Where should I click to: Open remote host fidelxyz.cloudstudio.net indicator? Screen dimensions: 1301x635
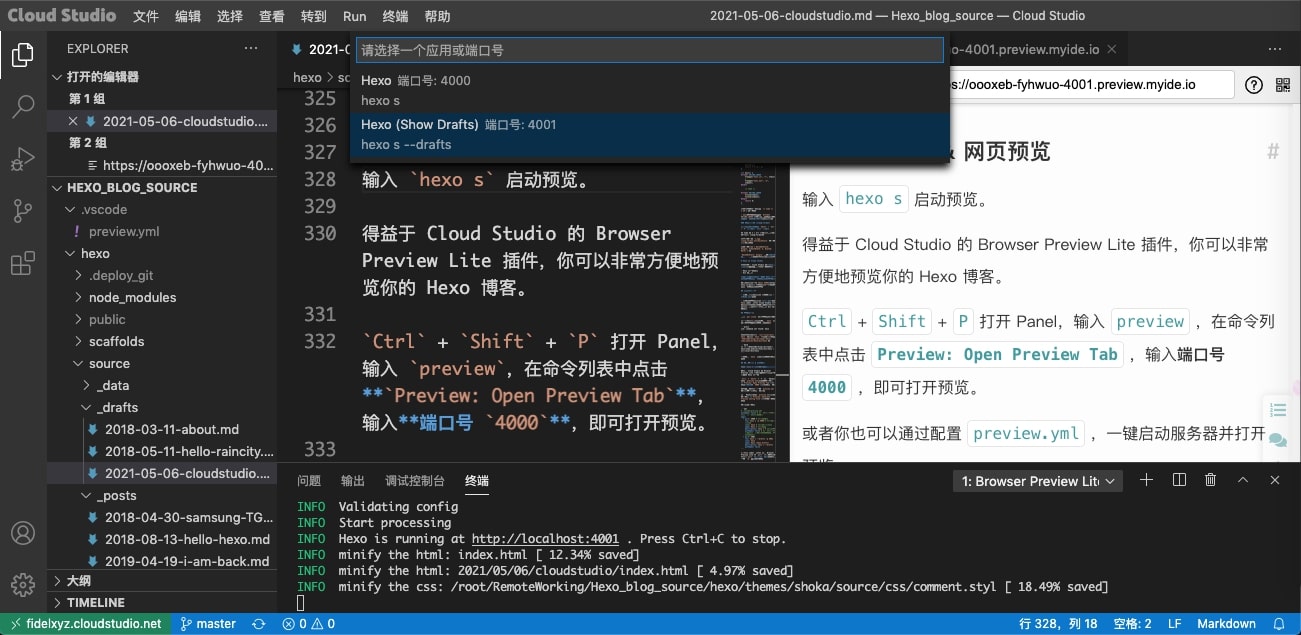[86, 624]
